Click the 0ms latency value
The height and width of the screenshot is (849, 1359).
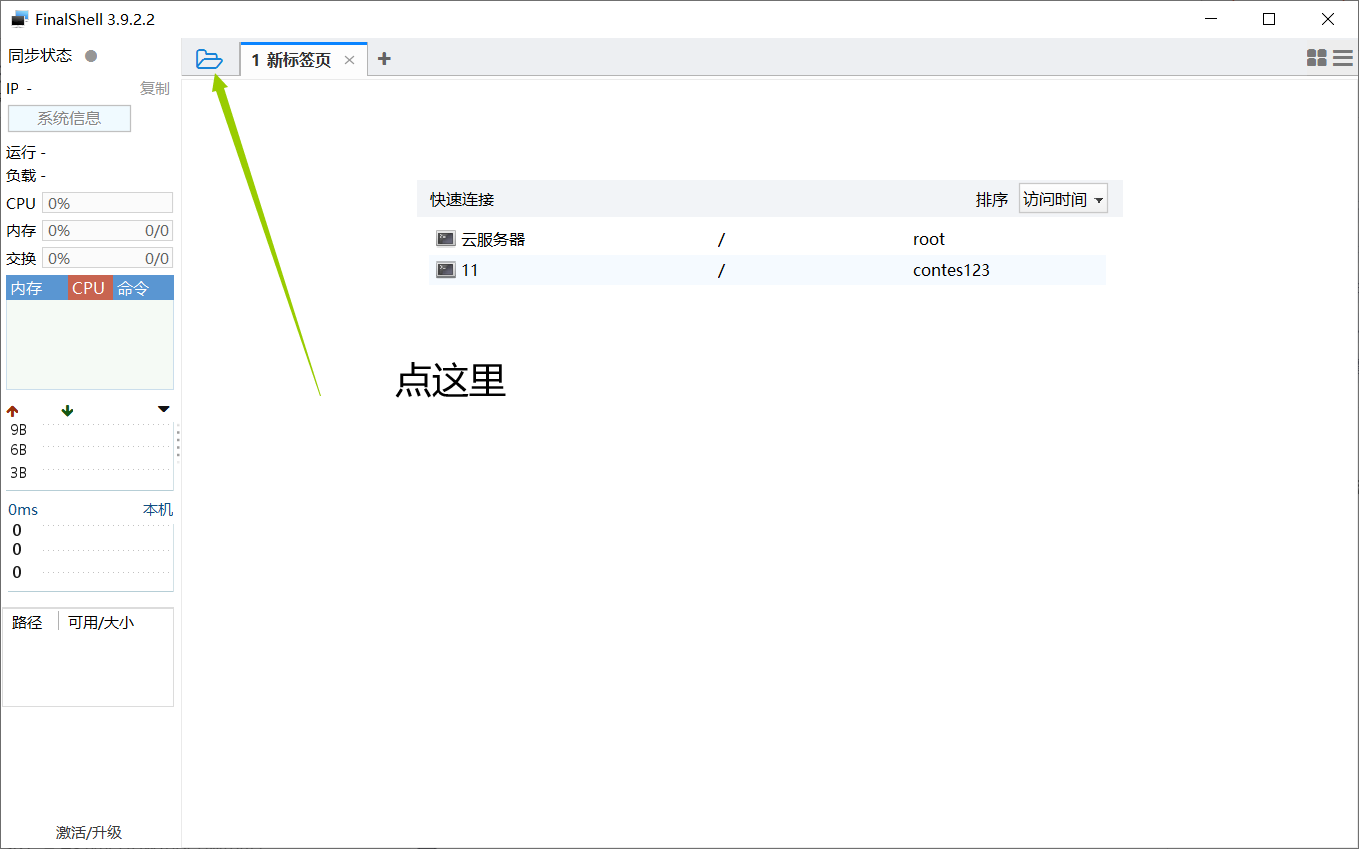[23, 510]
